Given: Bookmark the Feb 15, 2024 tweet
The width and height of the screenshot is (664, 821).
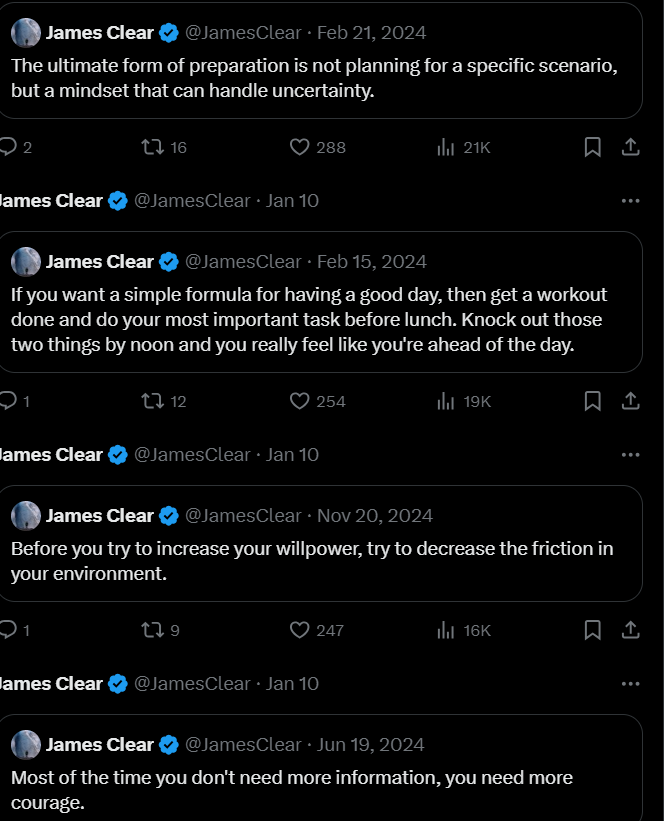Looking at the screenshot, I should [x=592, y=401].
